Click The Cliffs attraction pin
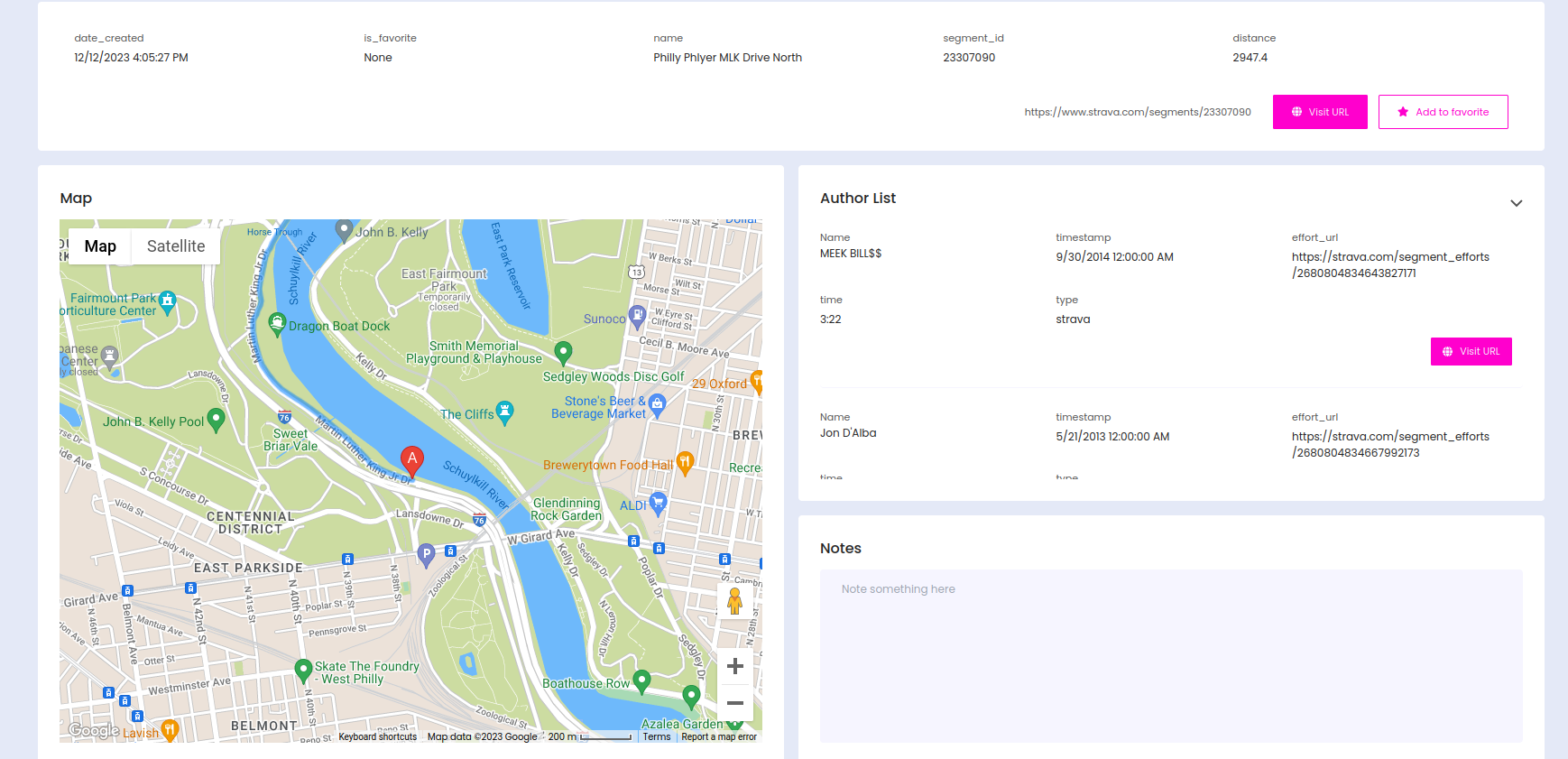The height and width of the screenshot is (759, 1568). click(505, 413)
